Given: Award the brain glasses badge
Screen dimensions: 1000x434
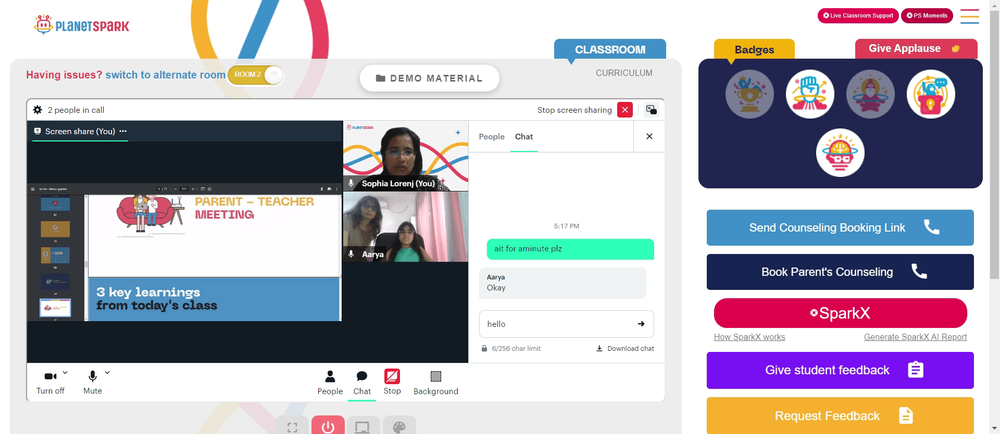Looking at the screenshot, I should 840,153.
